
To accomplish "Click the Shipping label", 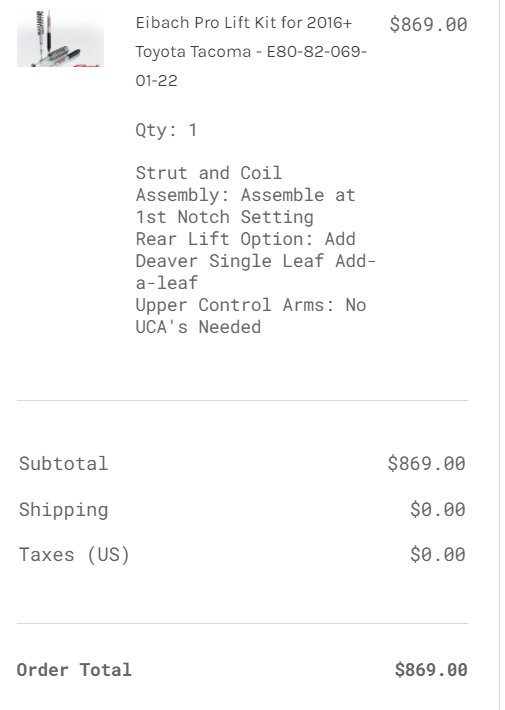I will 63,510.
